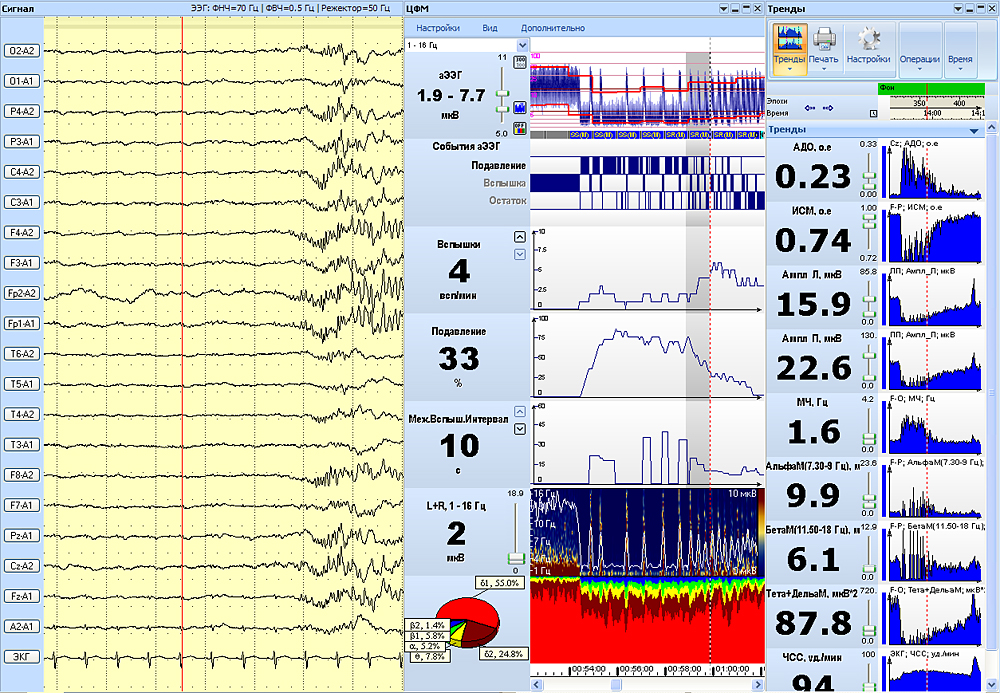
Task: Click lower handle of аЭЭГ range slider
Action: point(503,109)
